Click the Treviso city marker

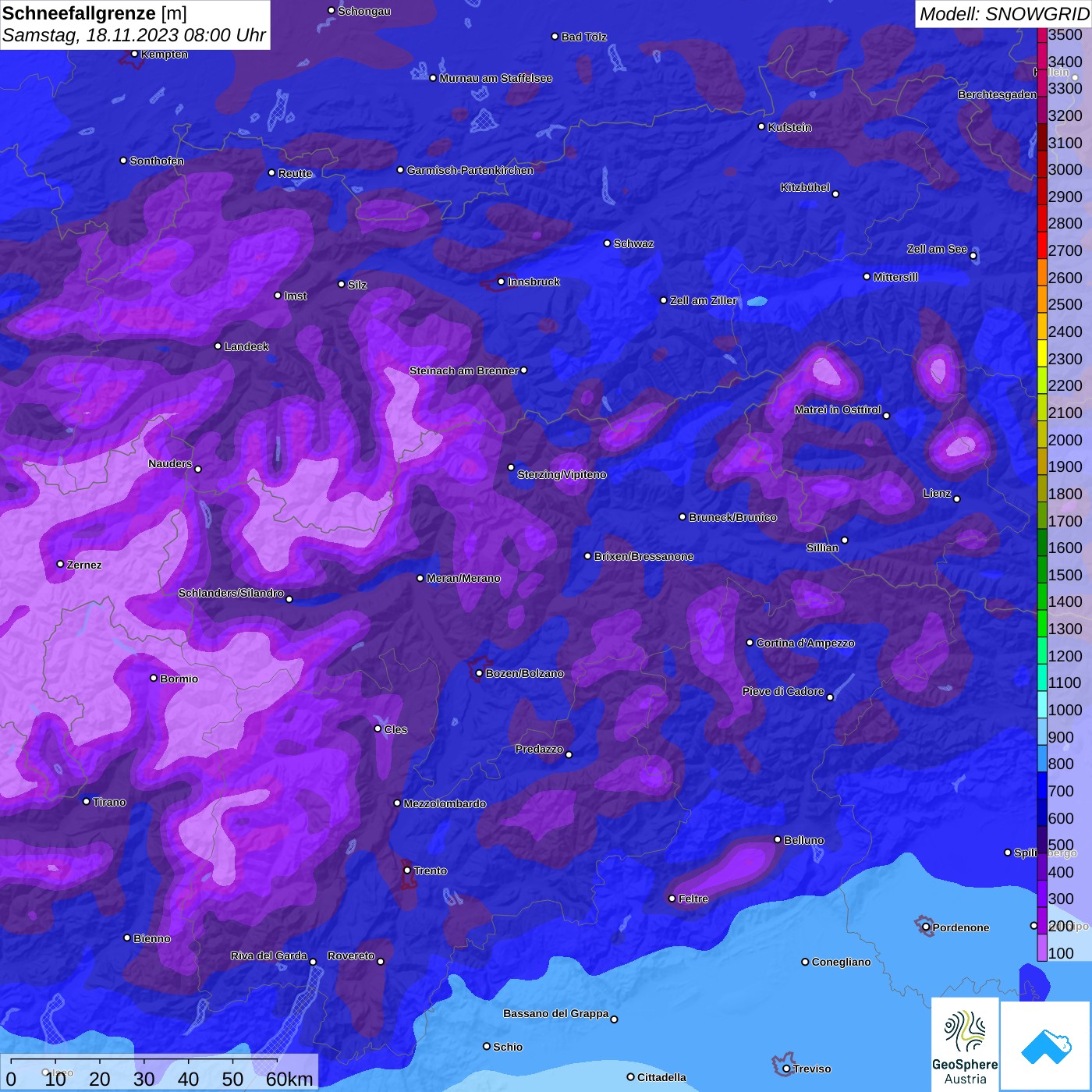[x=786, y=1069]
